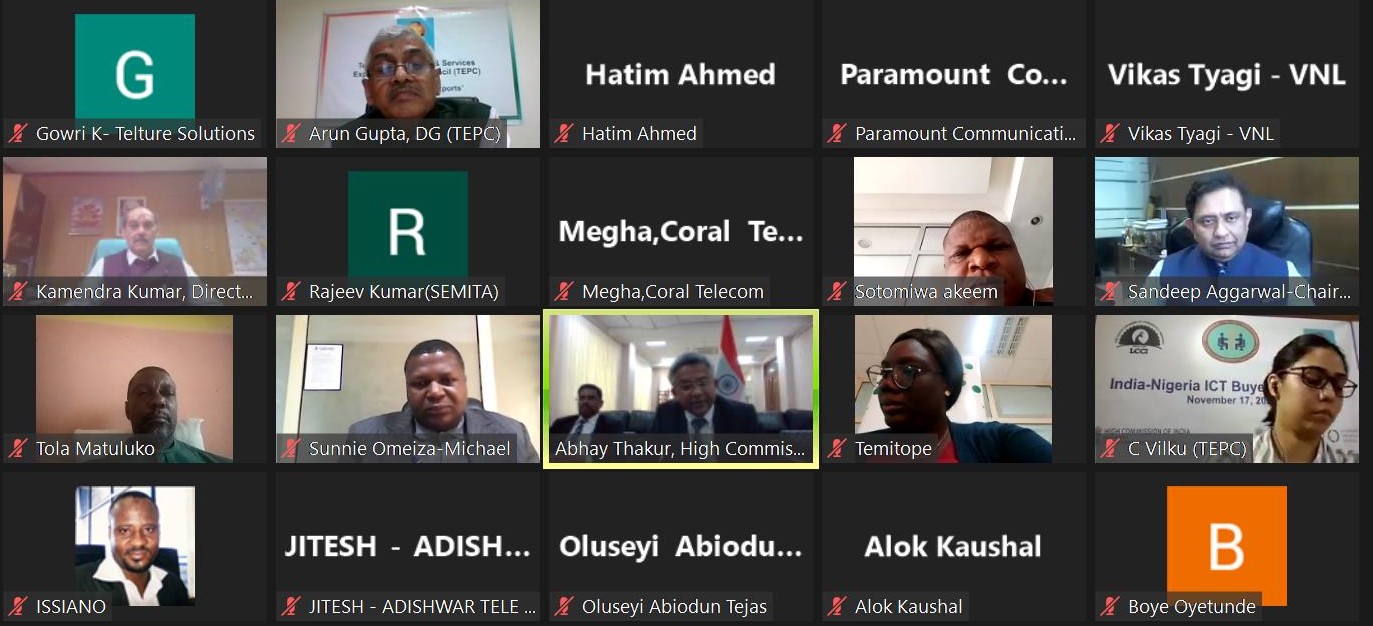The image size is (1373, 626).
Task: Click the Megha,Coral Telecom participant tile
Action: click(x=681, y=231)
